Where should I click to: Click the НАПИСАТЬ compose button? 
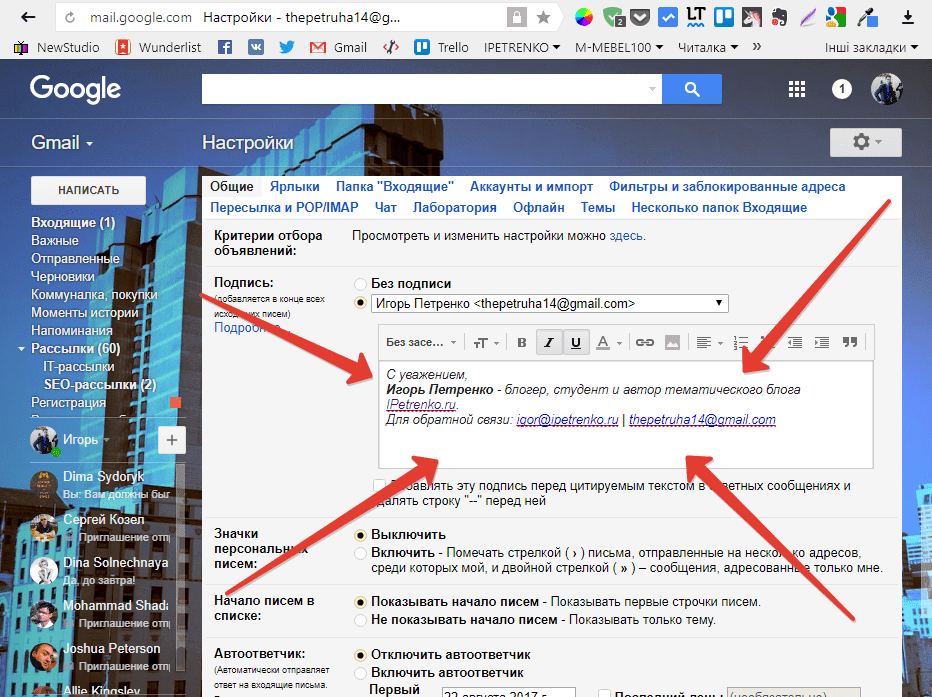(x=88, y=190)
